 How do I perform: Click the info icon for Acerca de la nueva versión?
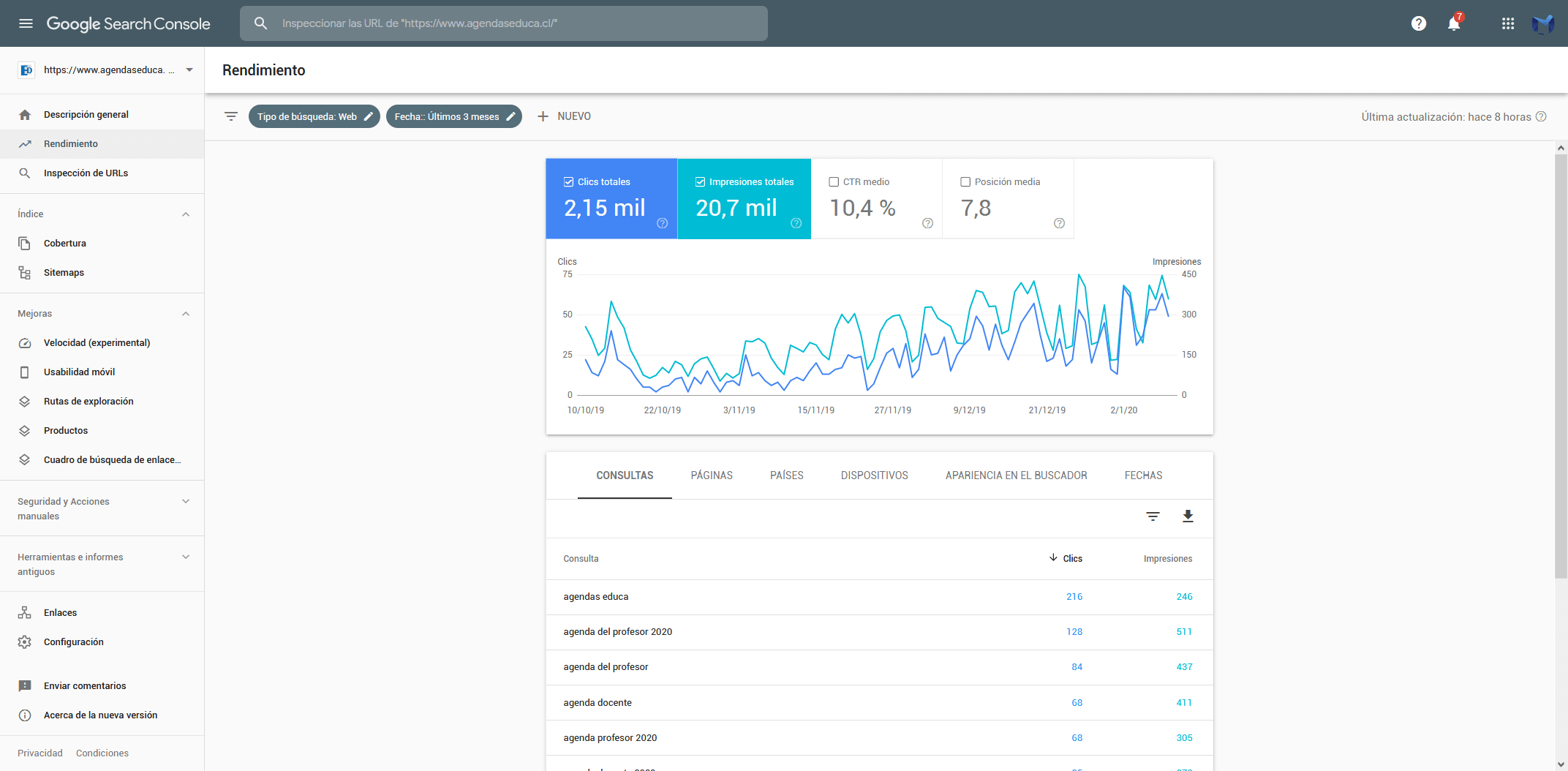[25, 715]
